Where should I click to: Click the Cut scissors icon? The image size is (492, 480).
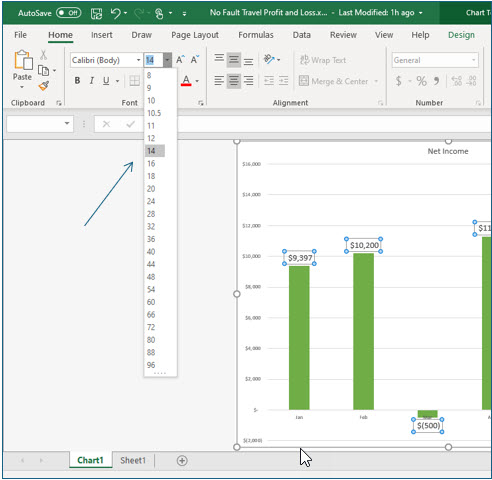(43, 55)
